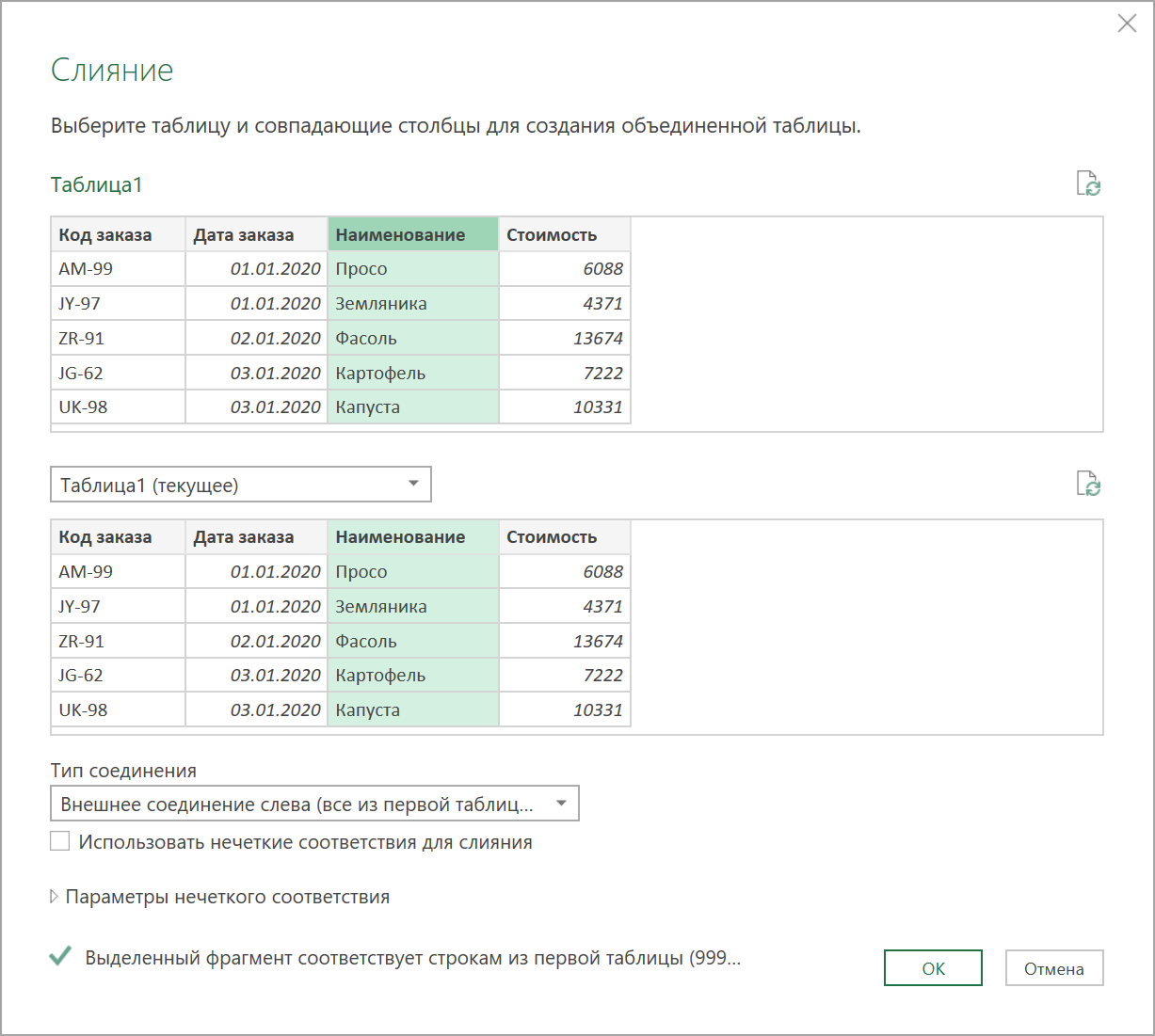Click 4371 value in bottom table
The height and width of the screenshot is (1036, 1155).
tap(565, 607)
